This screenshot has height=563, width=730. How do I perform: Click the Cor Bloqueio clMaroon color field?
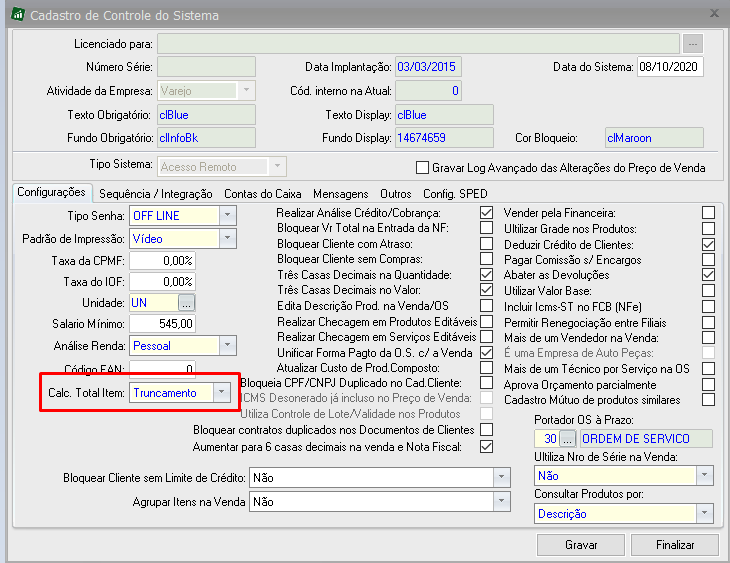click(655, 138)
